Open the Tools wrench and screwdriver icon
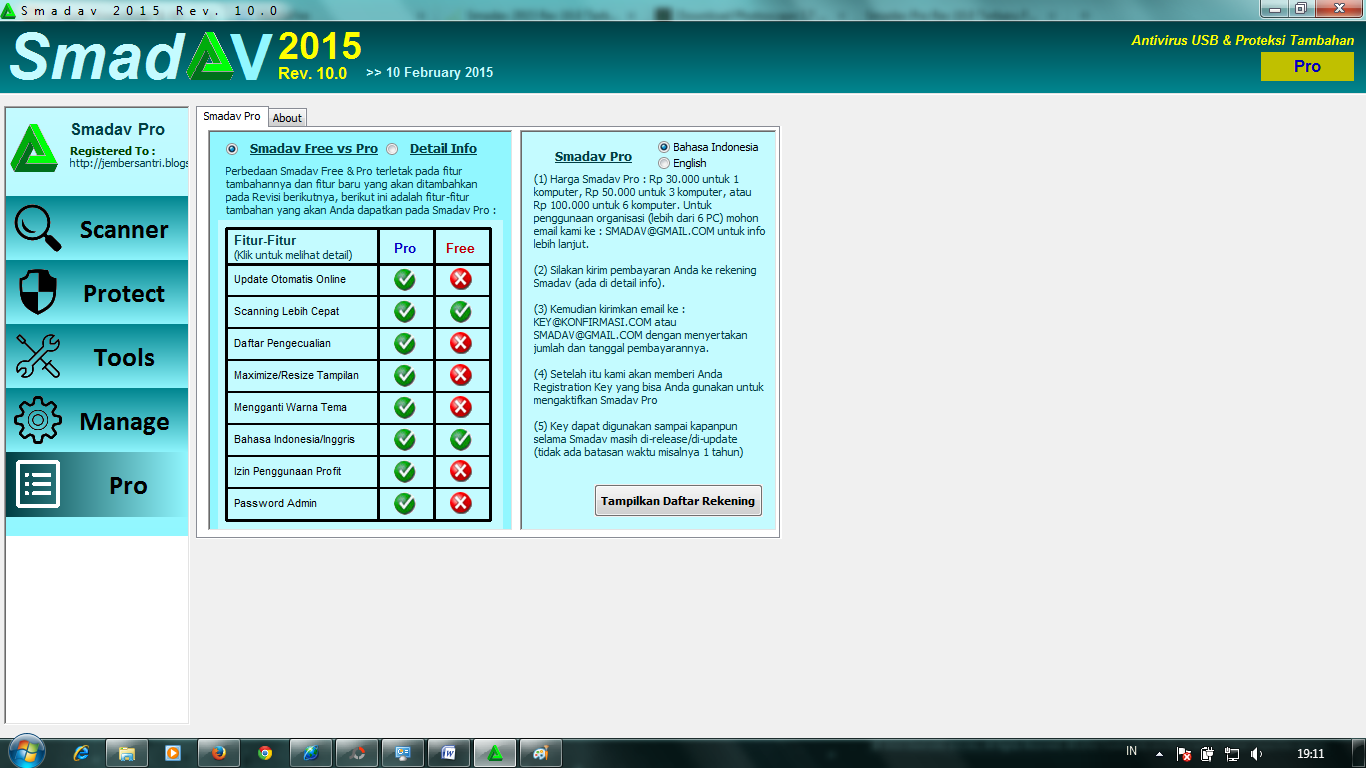 [38, 357]
